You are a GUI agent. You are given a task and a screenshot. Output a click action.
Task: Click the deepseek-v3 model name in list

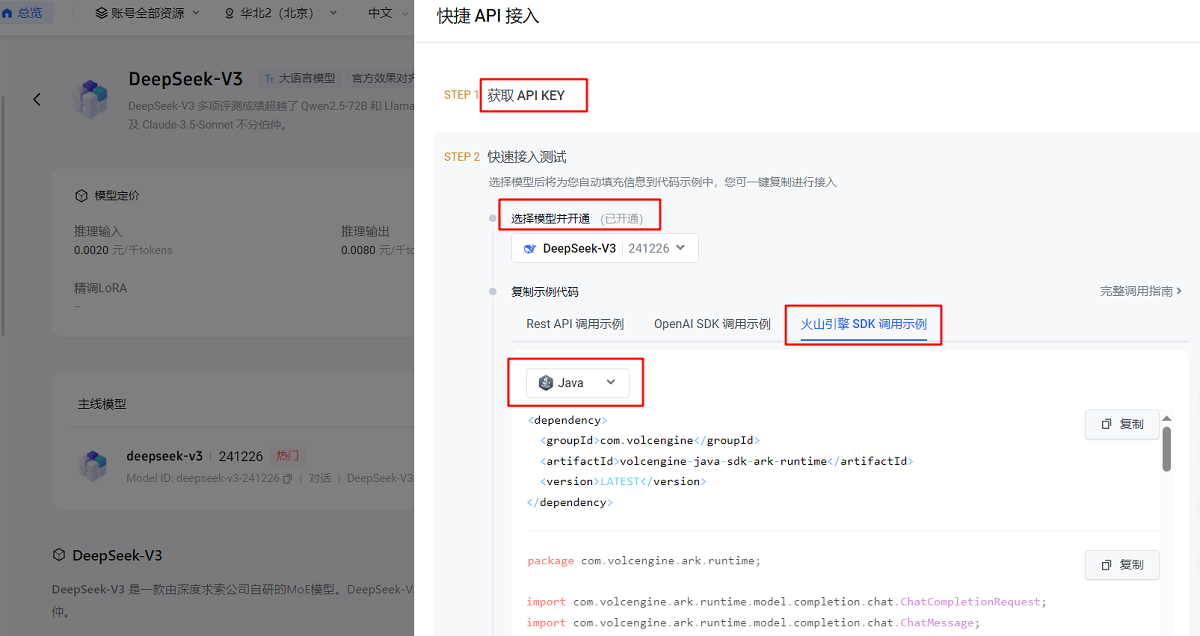click(x=164, y=455)
